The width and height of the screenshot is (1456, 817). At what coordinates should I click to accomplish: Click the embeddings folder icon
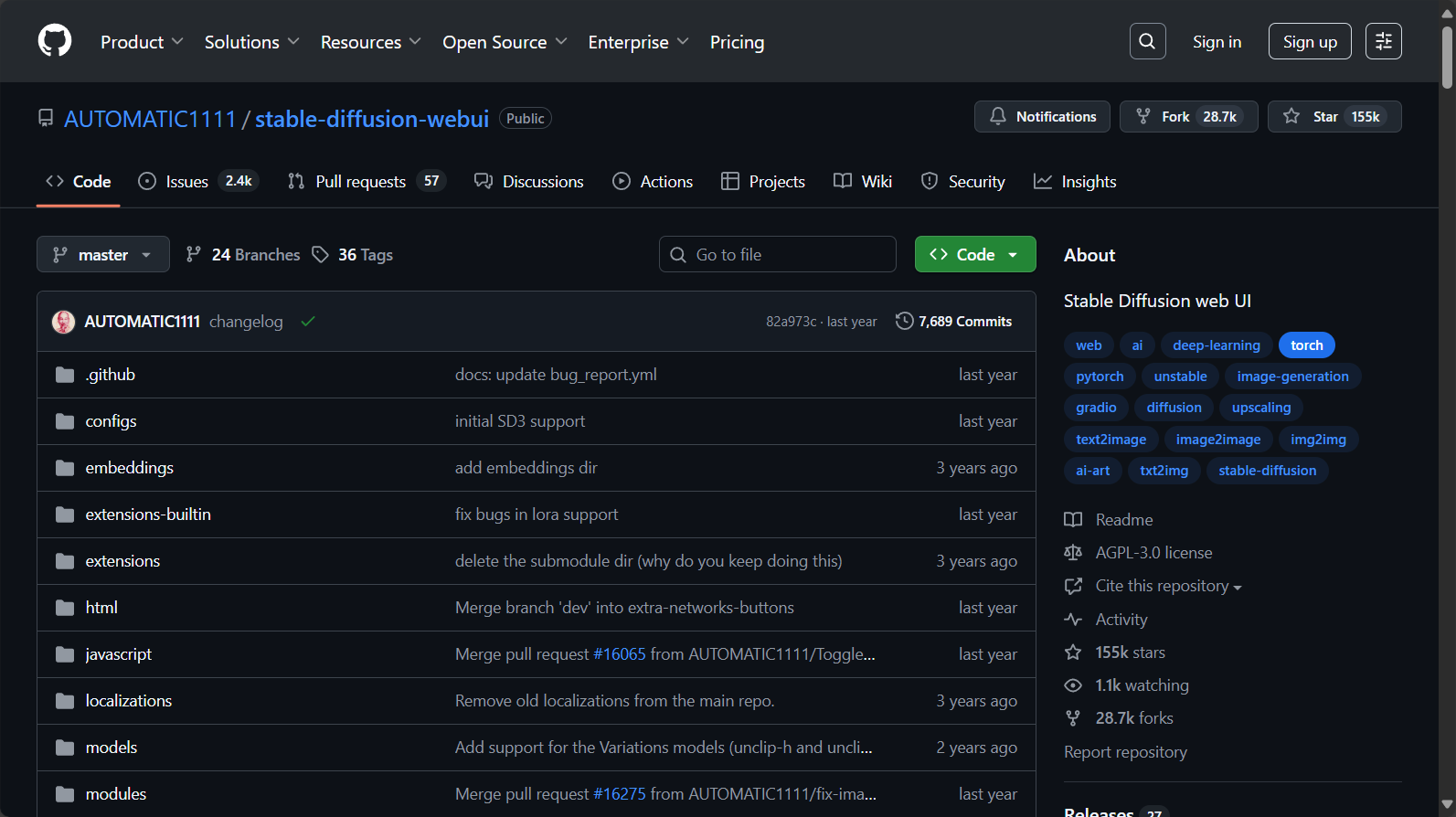[x=65, y=468]
